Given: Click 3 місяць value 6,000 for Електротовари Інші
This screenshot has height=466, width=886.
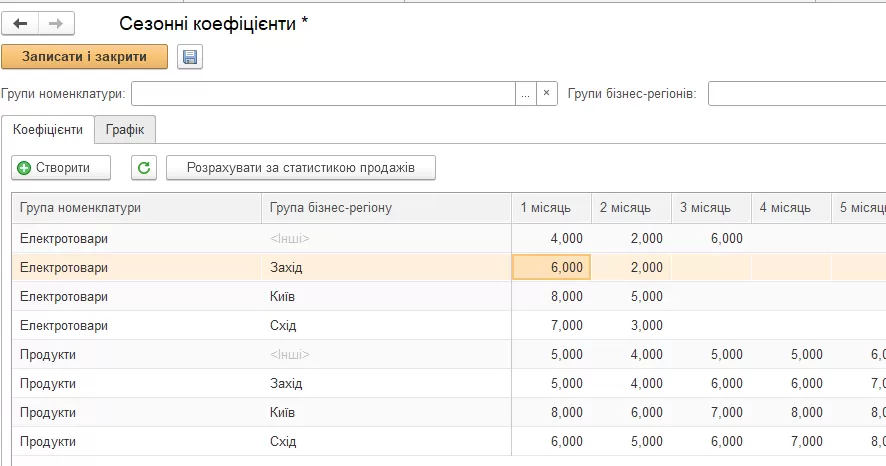Looking at the screenshot, I should (x=711, y=238).
